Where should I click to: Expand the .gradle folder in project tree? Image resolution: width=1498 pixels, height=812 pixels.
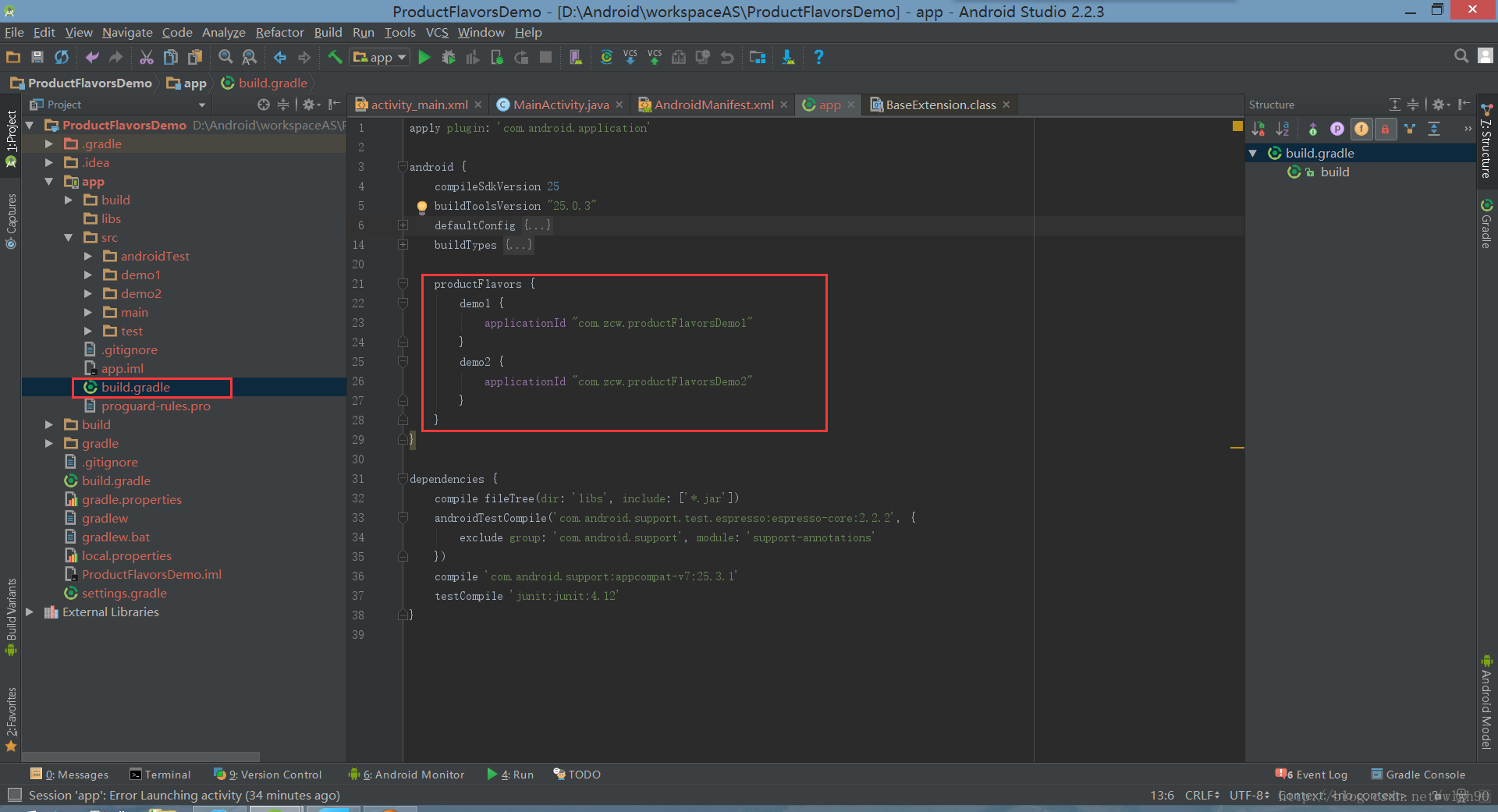pyautogui.click(x=48, y=144)
